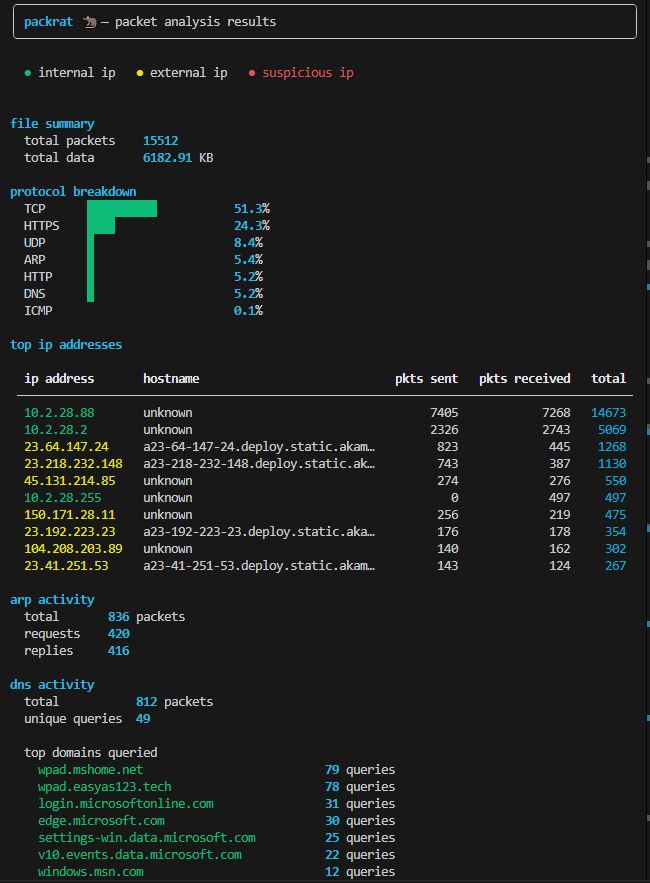
Task: Click the red suspicious ip legend dot
Action: coord(252,73)
